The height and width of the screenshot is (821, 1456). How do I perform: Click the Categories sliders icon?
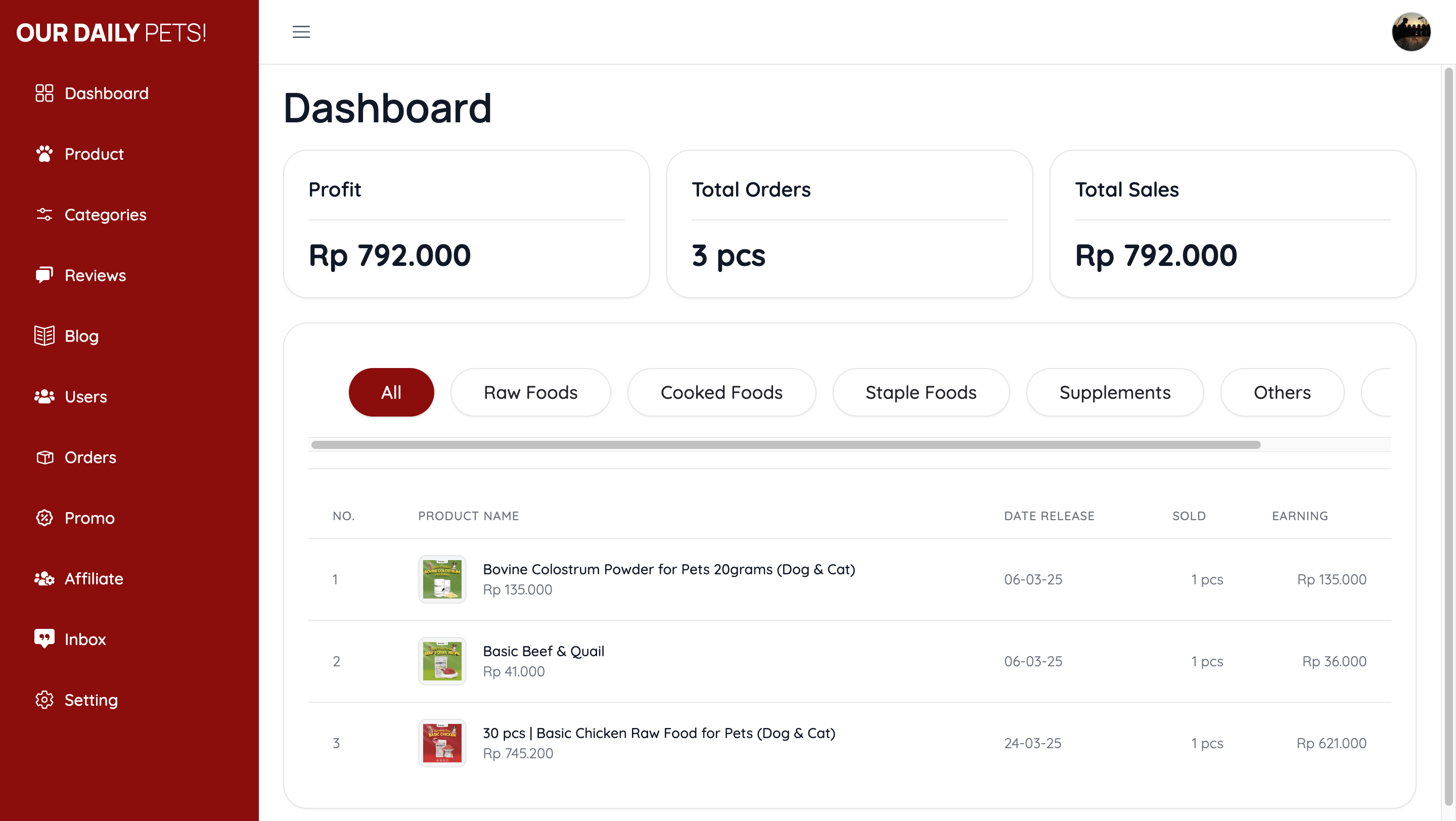(44, 215)
